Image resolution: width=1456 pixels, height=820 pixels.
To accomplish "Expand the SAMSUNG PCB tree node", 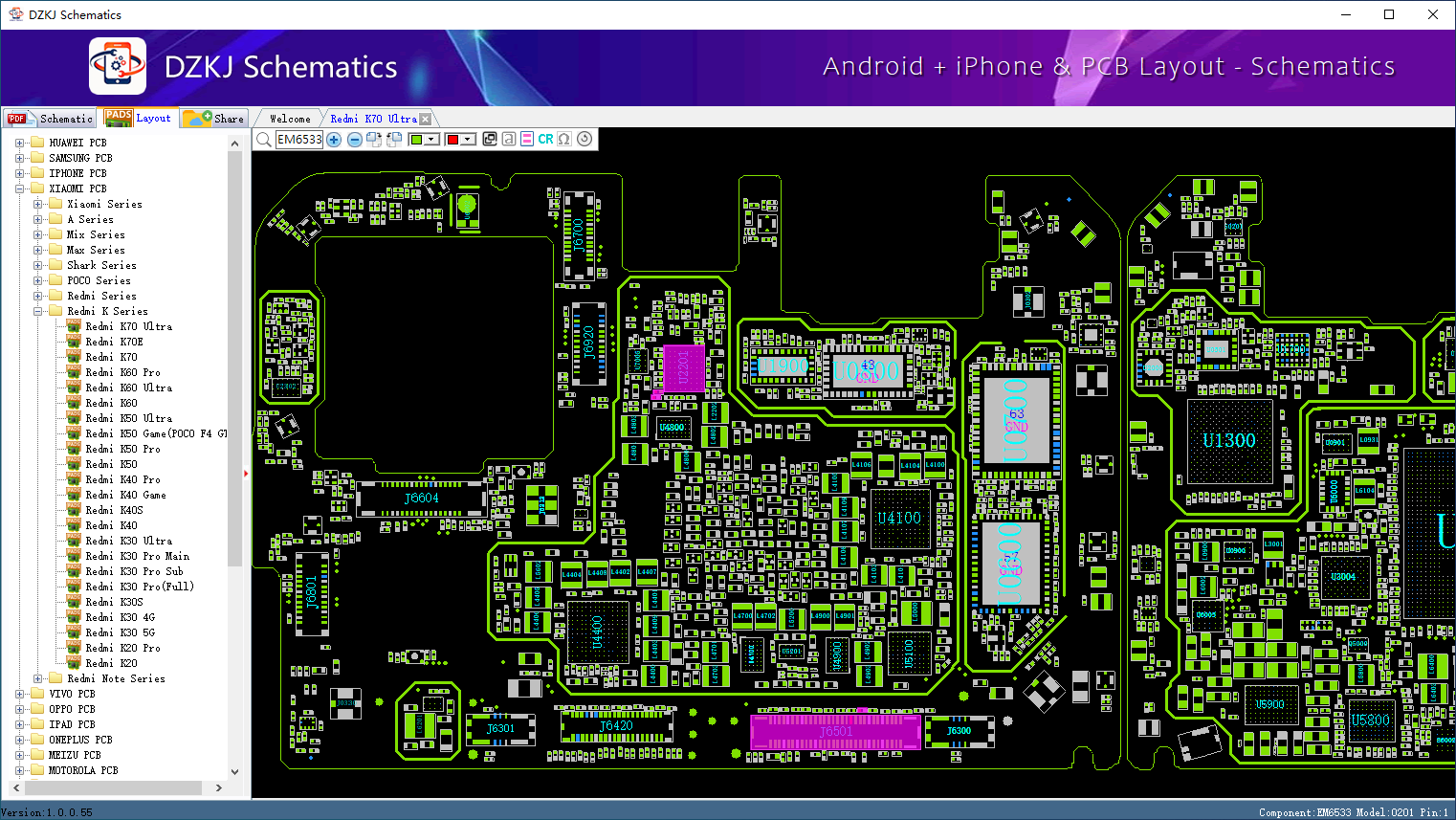I will [19, 158].
